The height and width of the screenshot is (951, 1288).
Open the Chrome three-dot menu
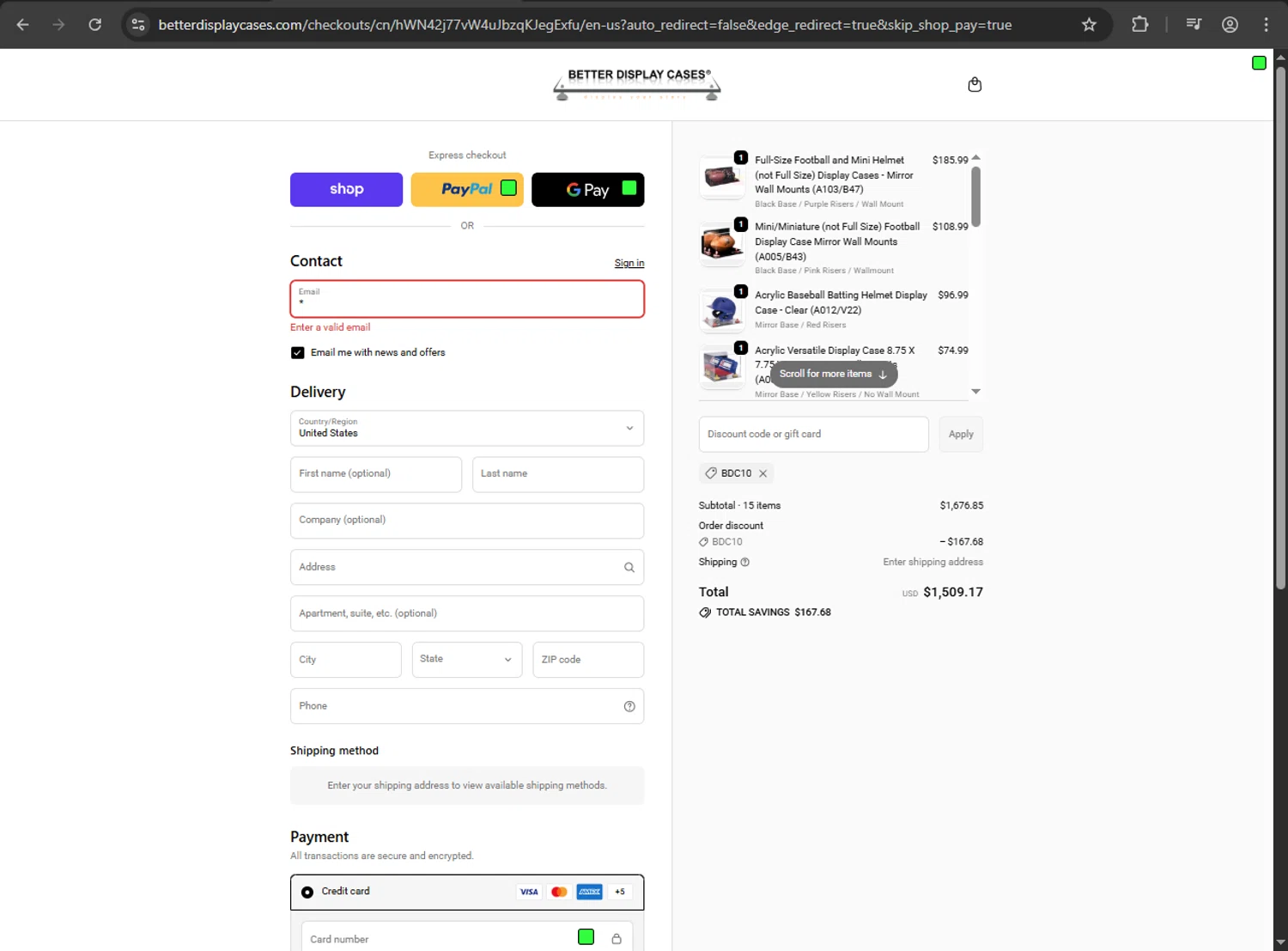pyautogui.click(x=1266, y=25)
